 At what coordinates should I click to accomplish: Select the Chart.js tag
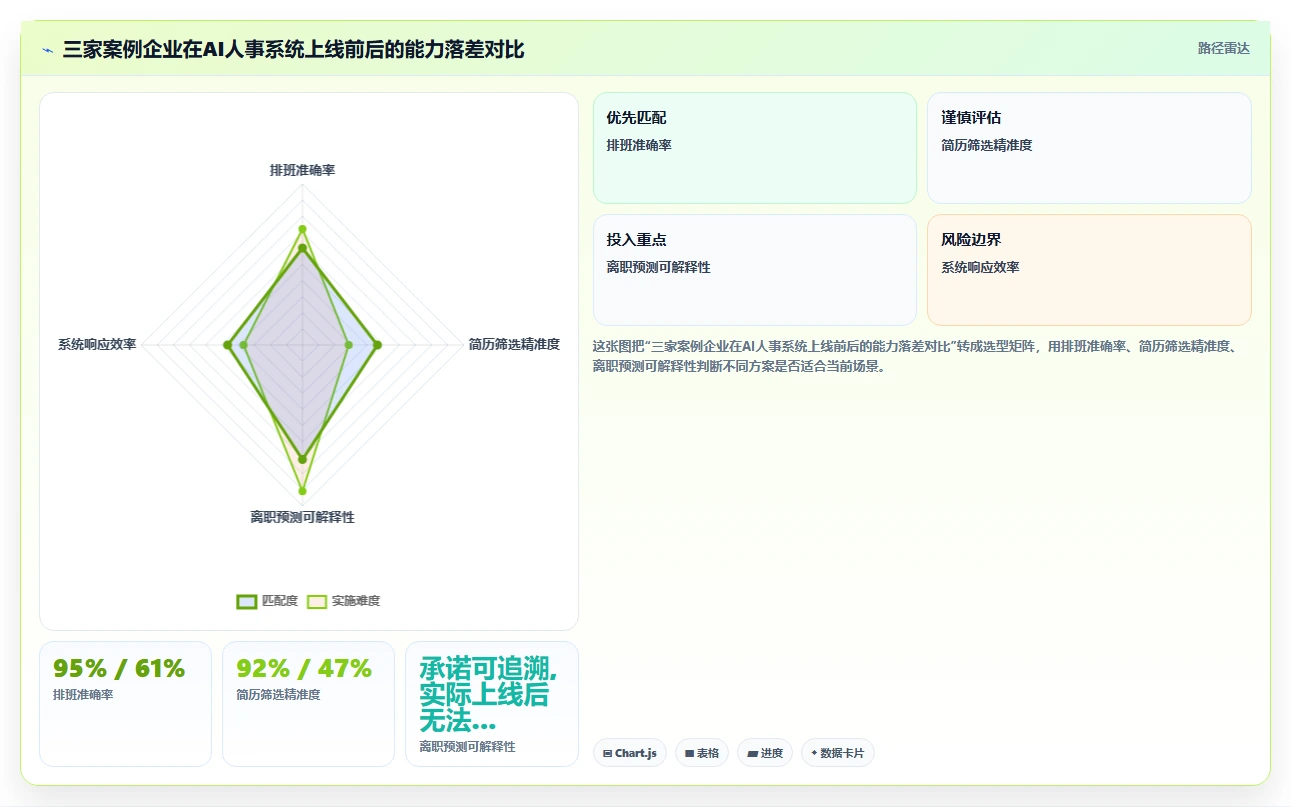[630, 753]
